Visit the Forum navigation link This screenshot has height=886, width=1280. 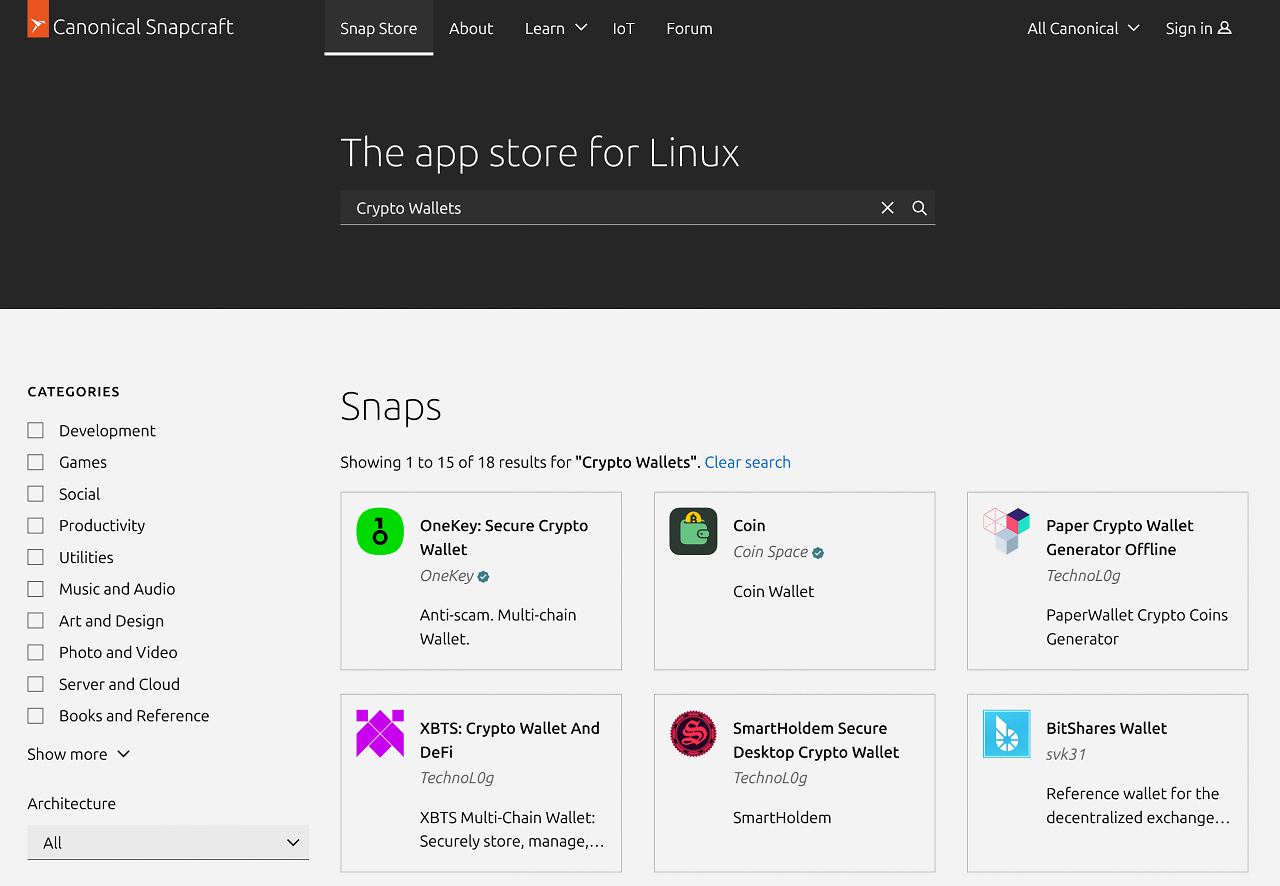689,28
